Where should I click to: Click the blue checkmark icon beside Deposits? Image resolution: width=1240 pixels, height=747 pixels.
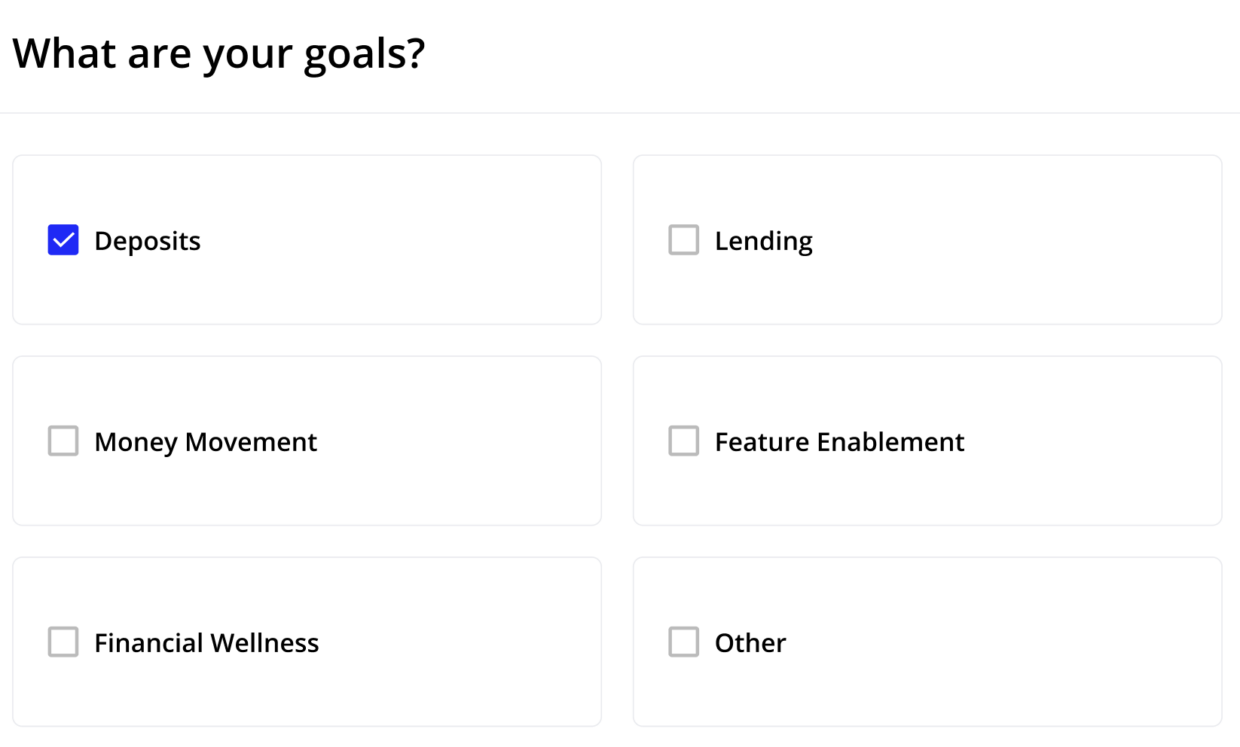pos(63,240)
